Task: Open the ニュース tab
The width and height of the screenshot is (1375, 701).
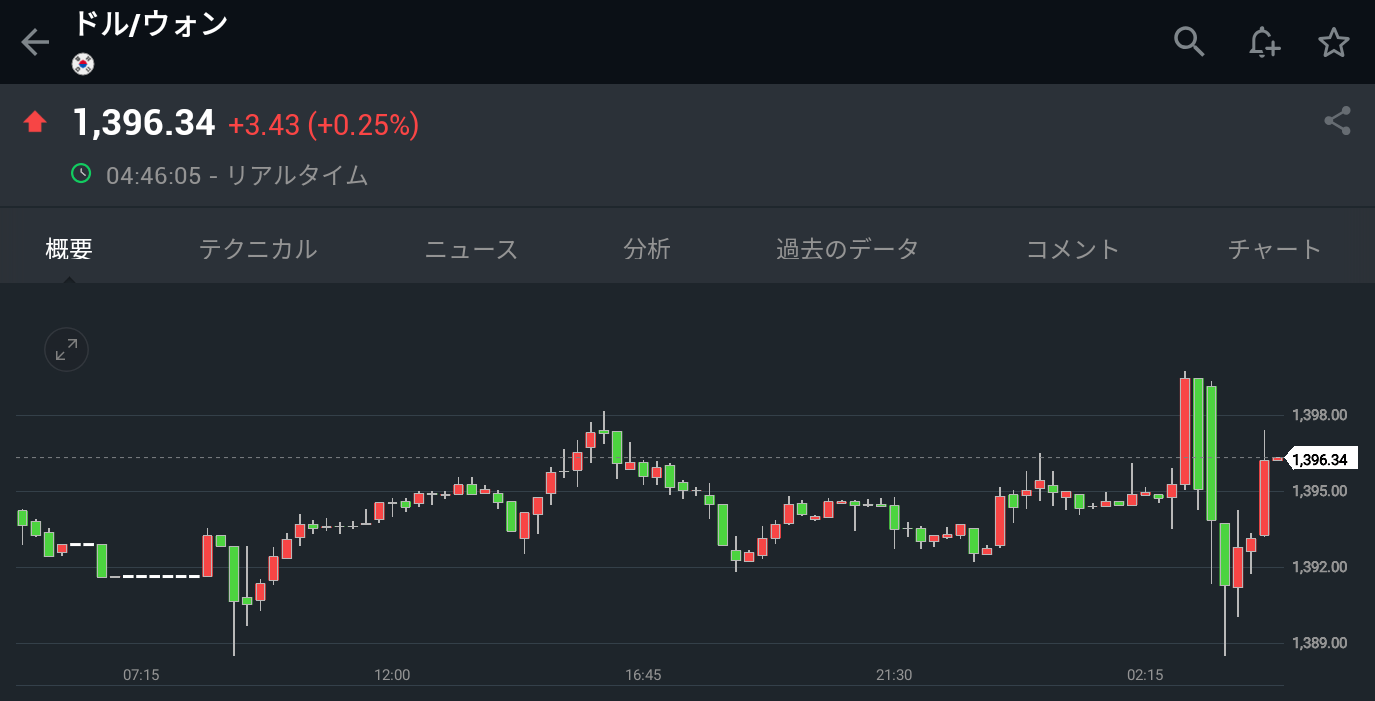Action: (x=471, y=249)
